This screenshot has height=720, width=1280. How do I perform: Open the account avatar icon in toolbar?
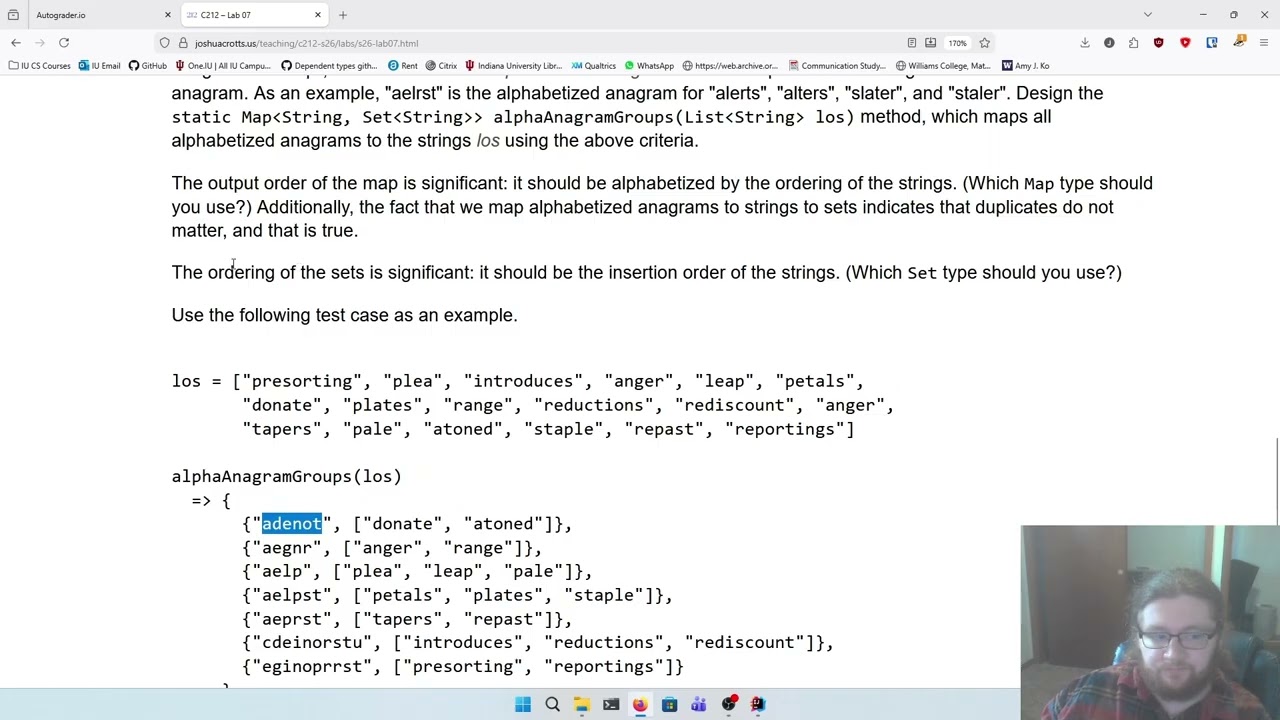(1109, 43)
